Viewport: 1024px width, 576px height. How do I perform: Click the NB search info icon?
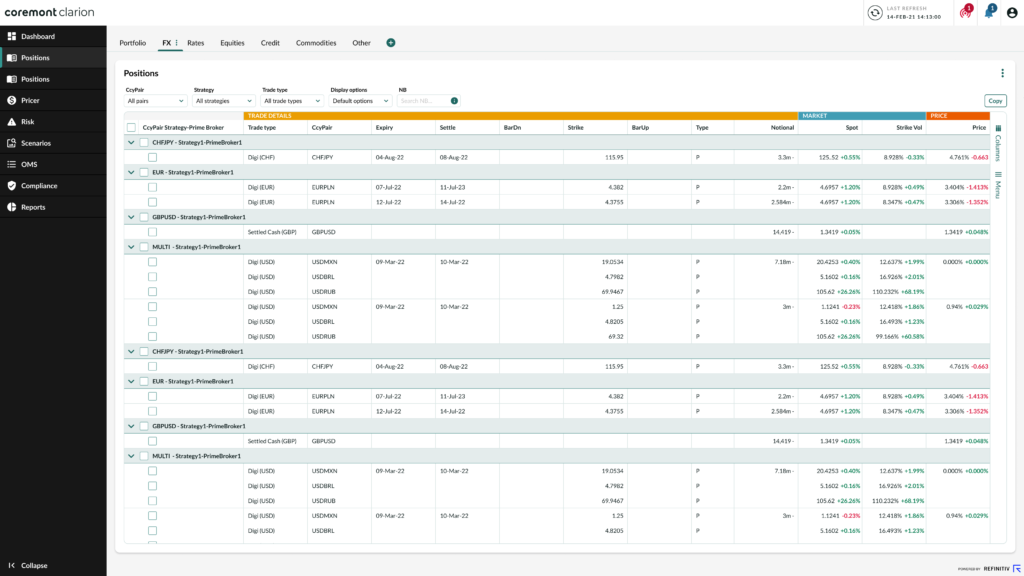pyautogui.click(x=455, y=101)
